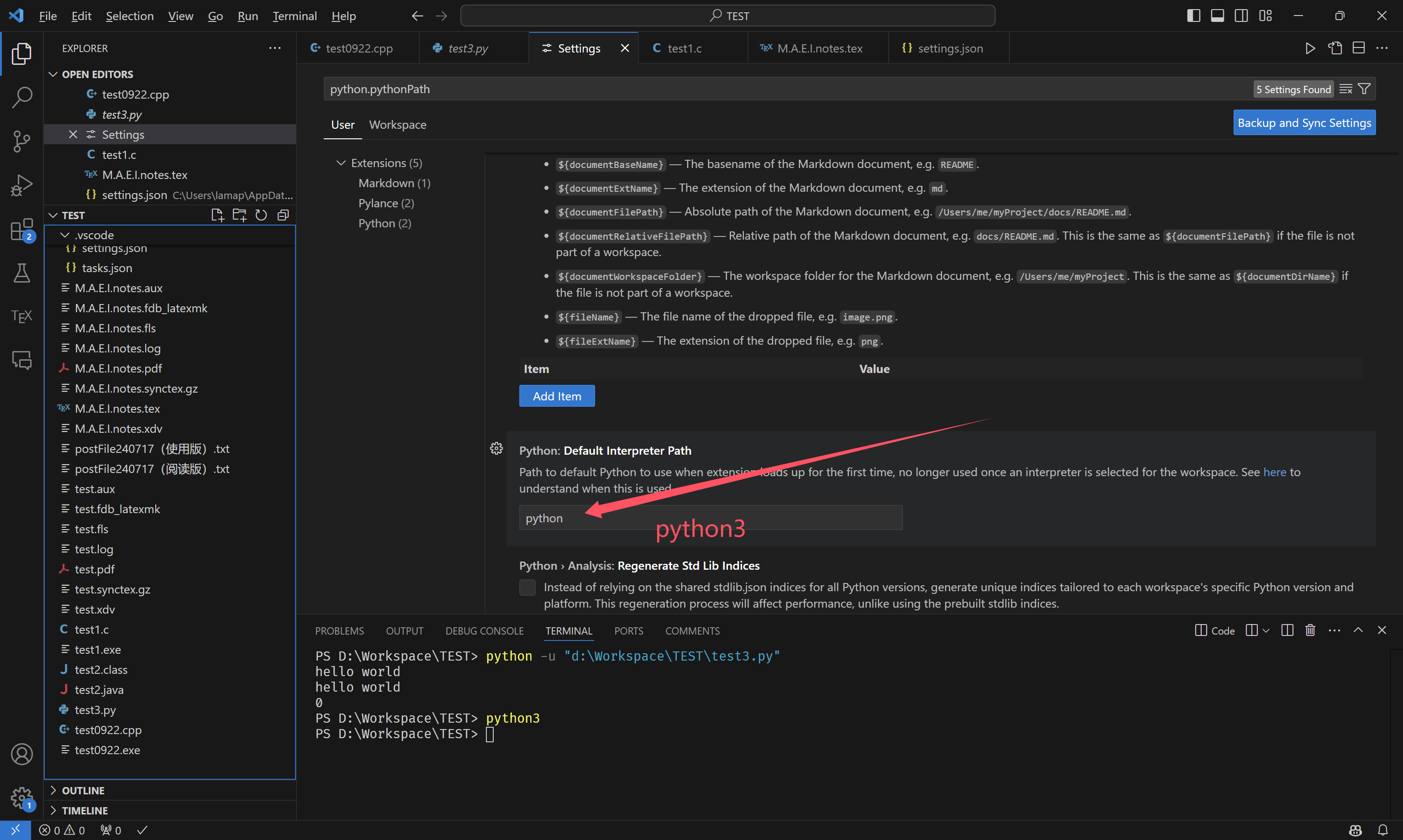The width and height of the screenshot is (1403, 840).
Task: Click Backup and Sync Settings button
Action: pyautogui.click(x=1304, y=123)
